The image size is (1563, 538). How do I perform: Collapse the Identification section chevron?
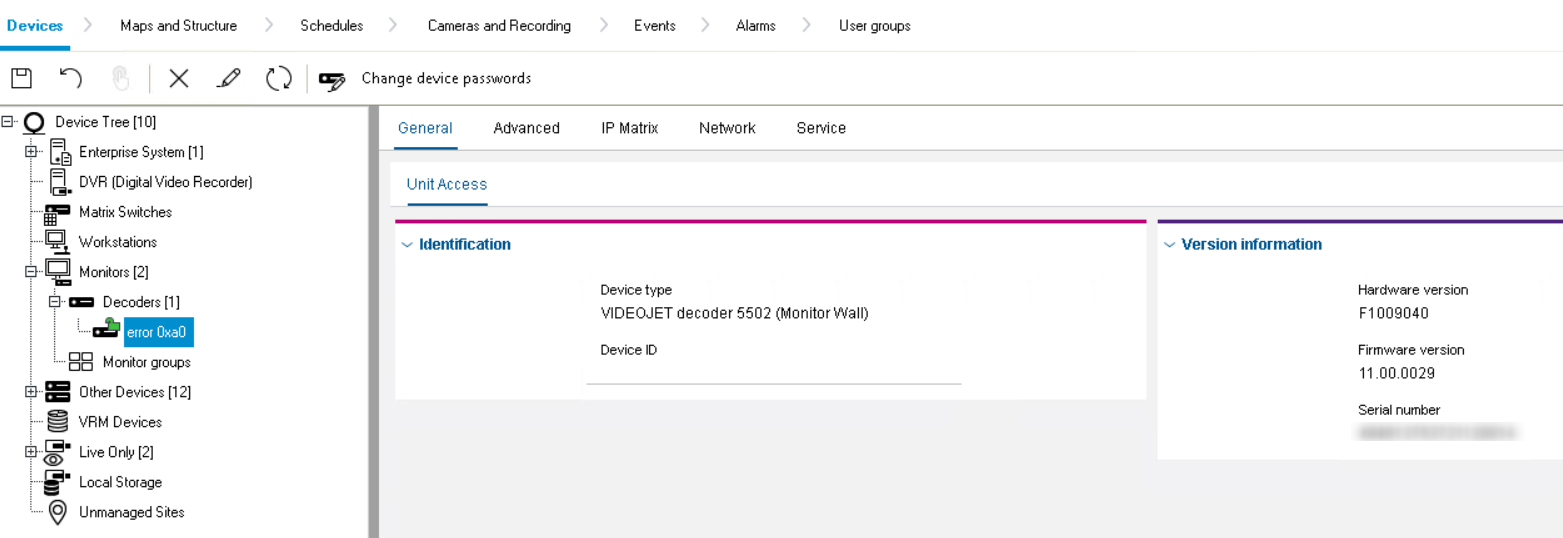(x=407, y=245)
